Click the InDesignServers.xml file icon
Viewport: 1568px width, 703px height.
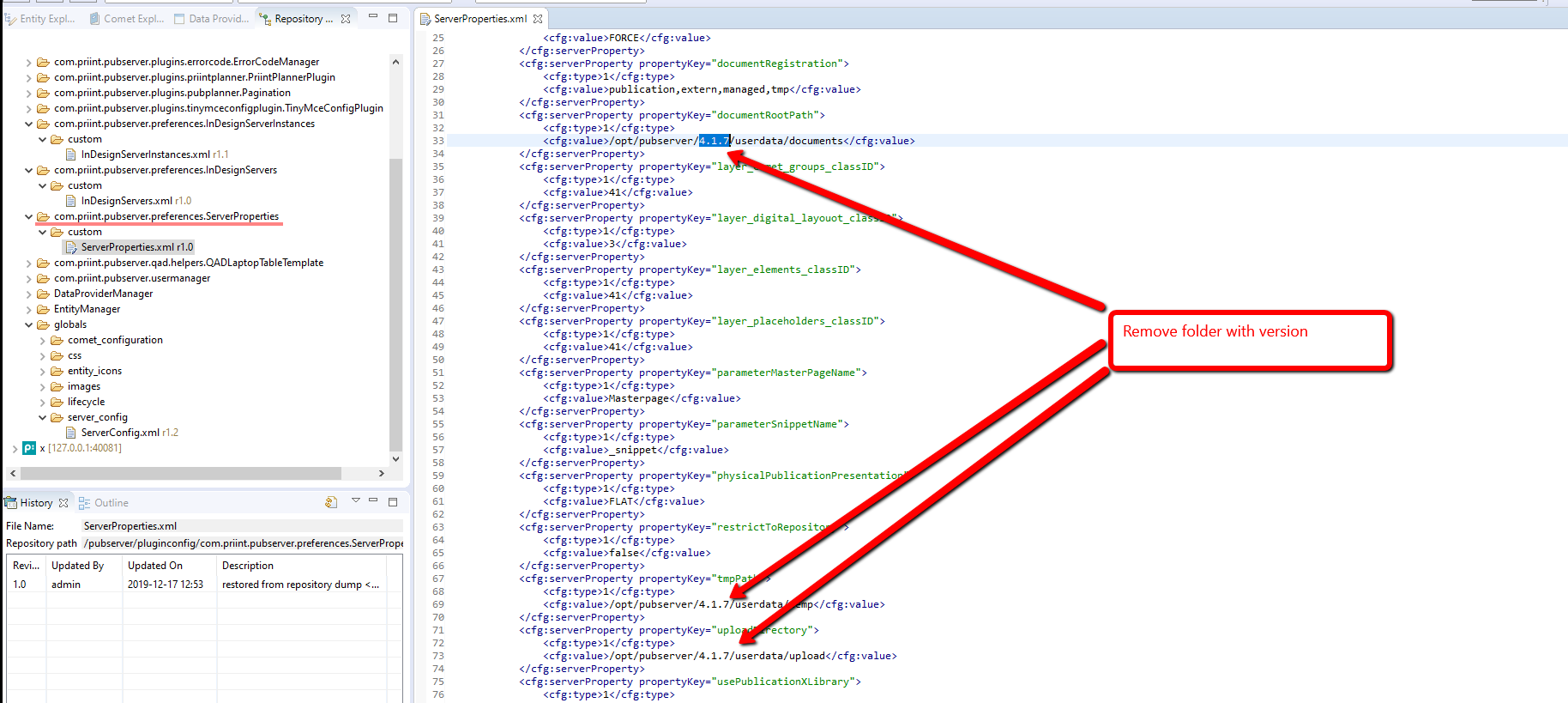tap(71, 201)
